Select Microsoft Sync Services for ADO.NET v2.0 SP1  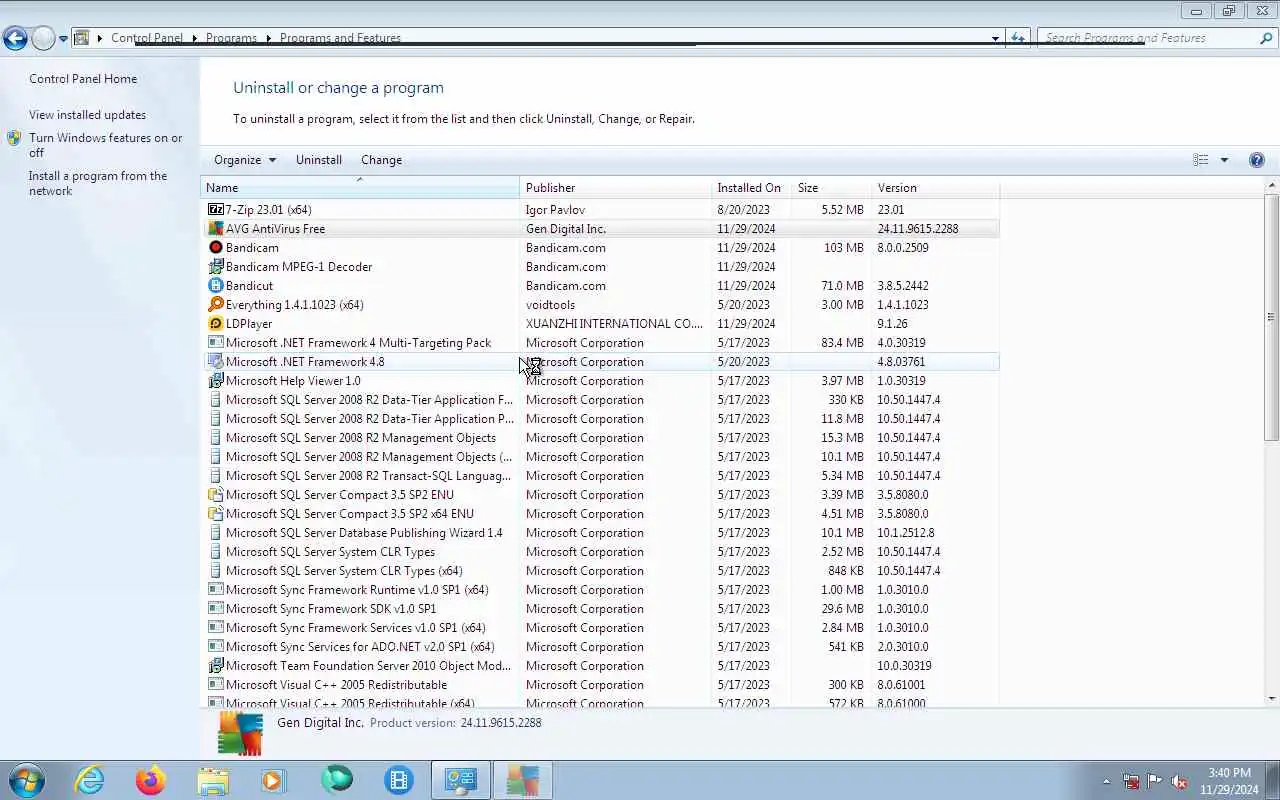coord(600,646)
